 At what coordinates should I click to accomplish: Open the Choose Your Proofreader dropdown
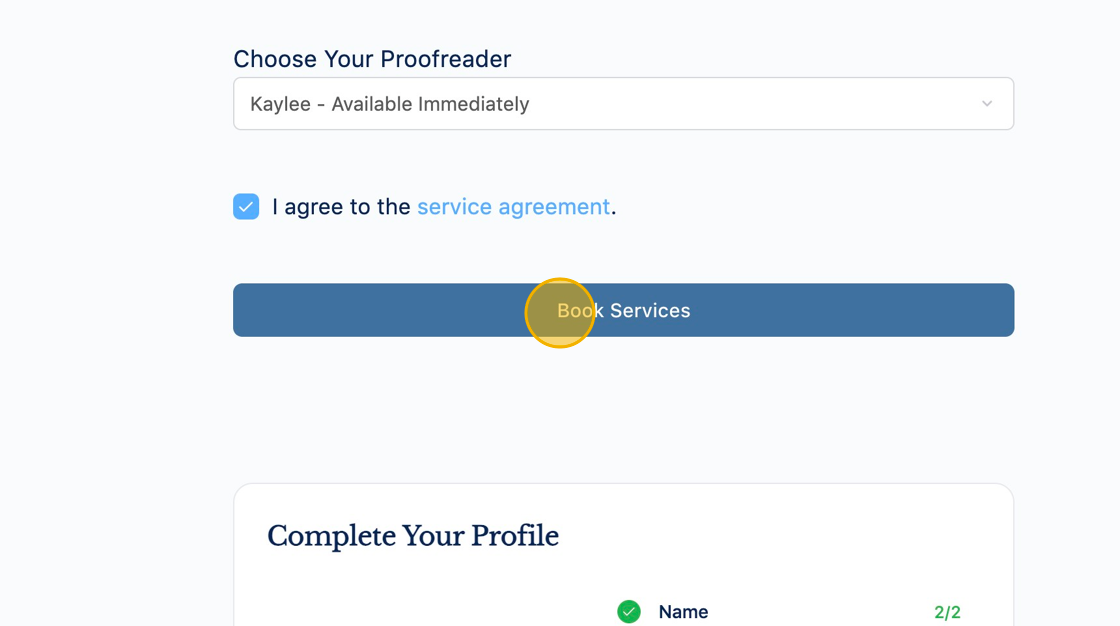(623, 104)
